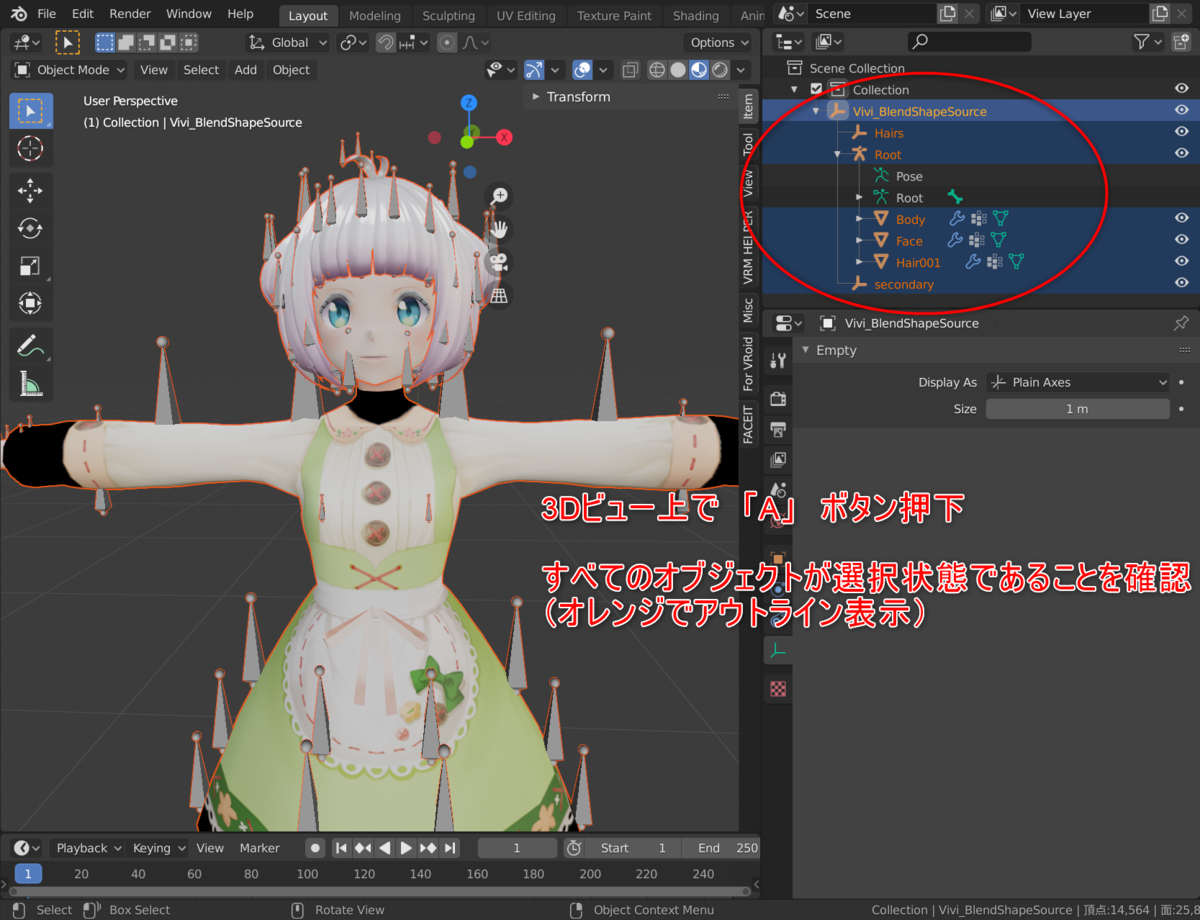Image resolution: width=1200 pixels, height=920 pixels.
Task: Click the current frame number field
Action: 517,848
